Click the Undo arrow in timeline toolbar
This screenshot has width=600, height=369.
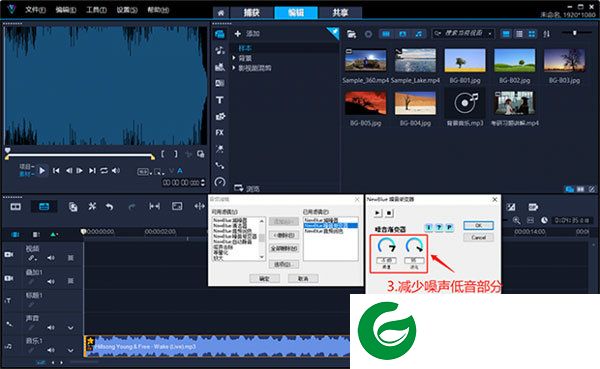click(x=109, y=207)
